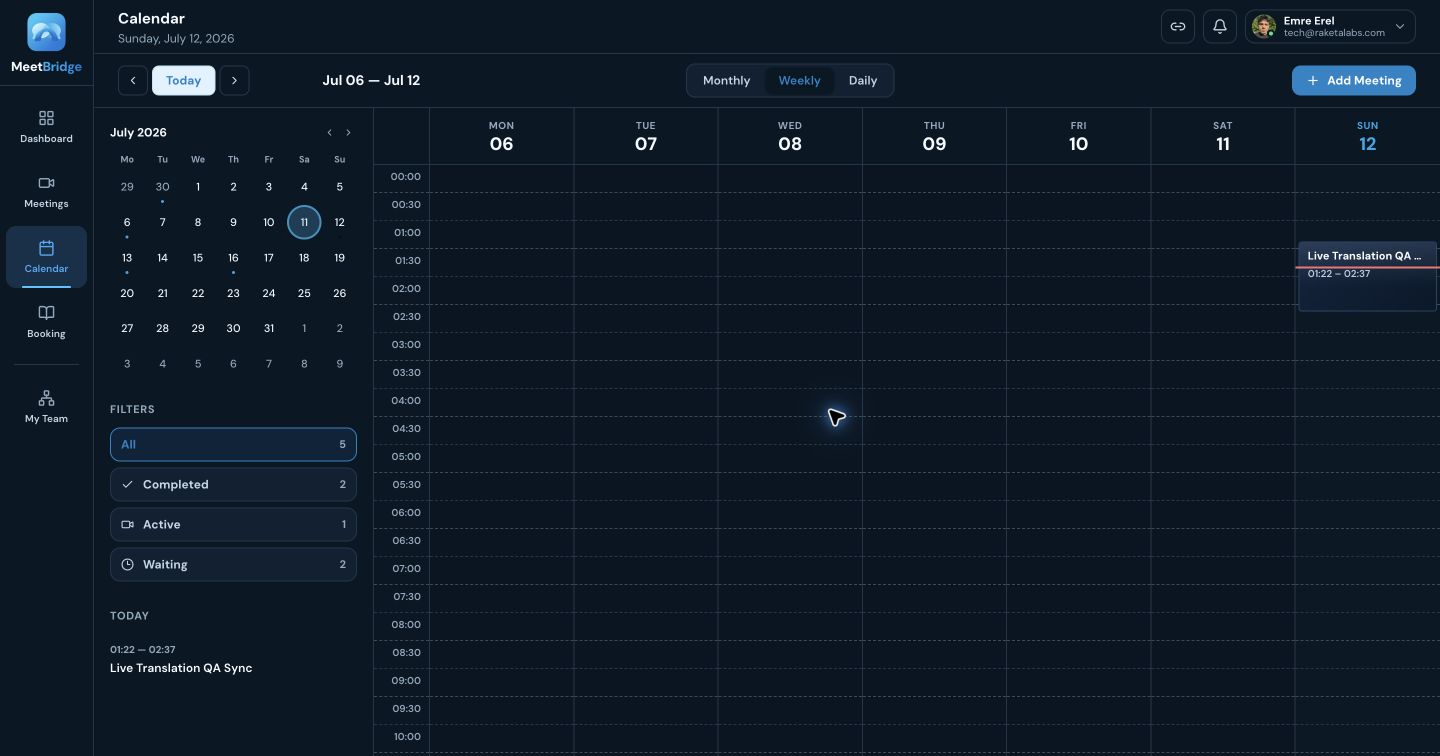Click Add Meeting button
The height and width of the screenshot is (756, 1440).
pos(1354,80)
